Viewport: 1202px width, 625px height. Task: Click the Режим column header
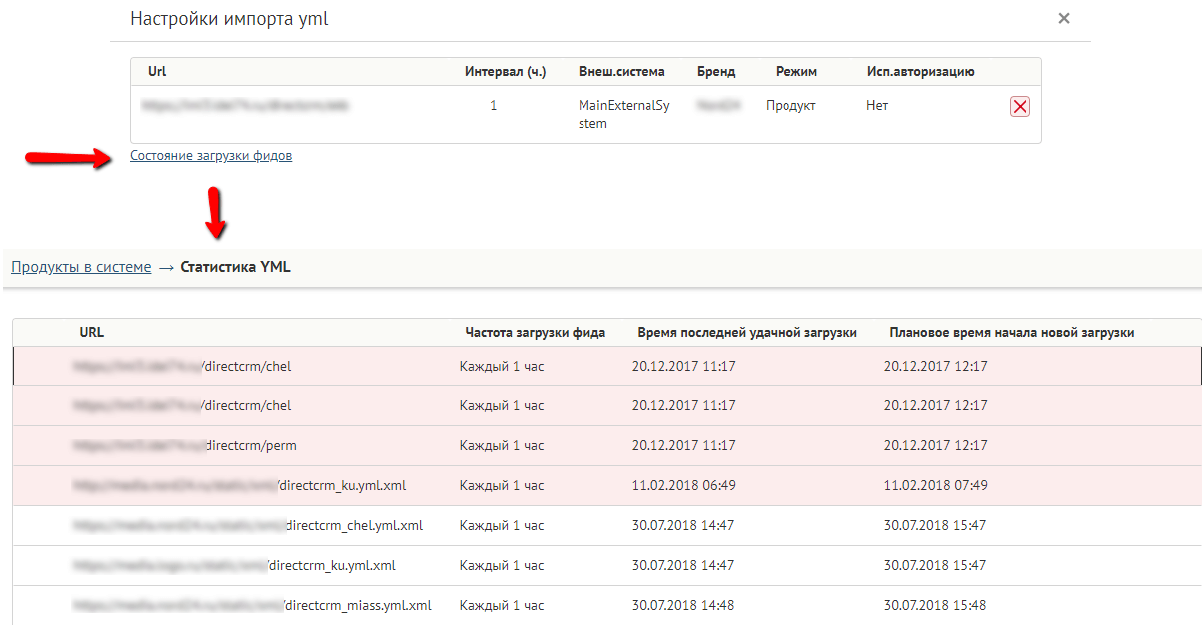coord(796,72)
